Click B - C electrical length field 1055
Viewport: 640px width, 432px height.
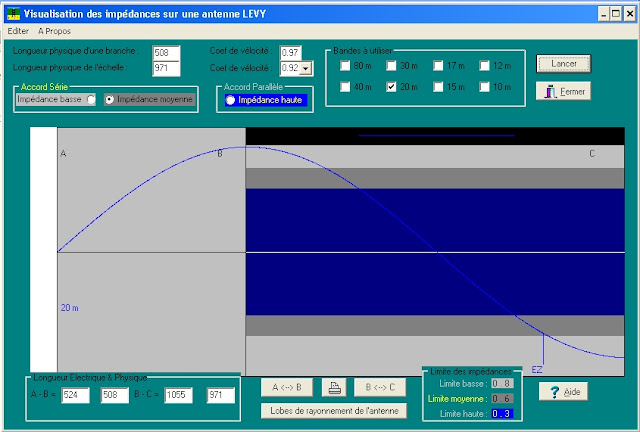point(178,395)
